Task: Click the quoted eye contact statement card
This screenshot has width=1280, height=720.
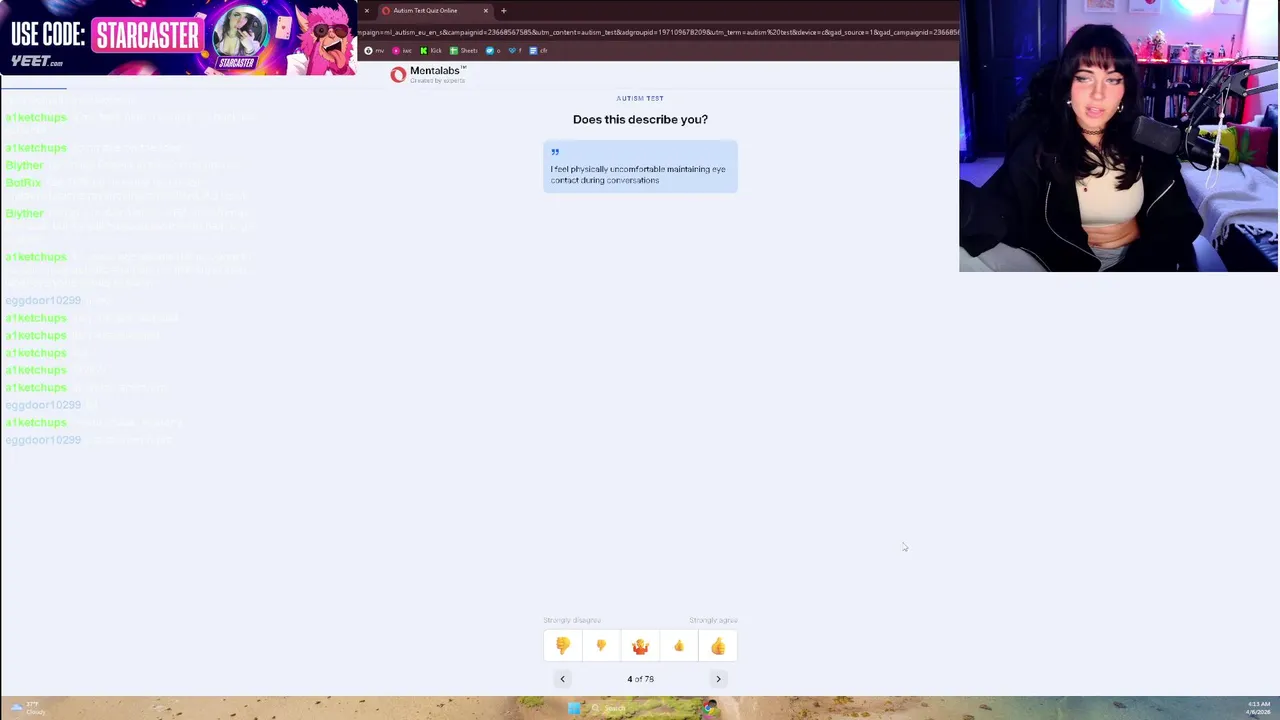Action: (640, 167)
